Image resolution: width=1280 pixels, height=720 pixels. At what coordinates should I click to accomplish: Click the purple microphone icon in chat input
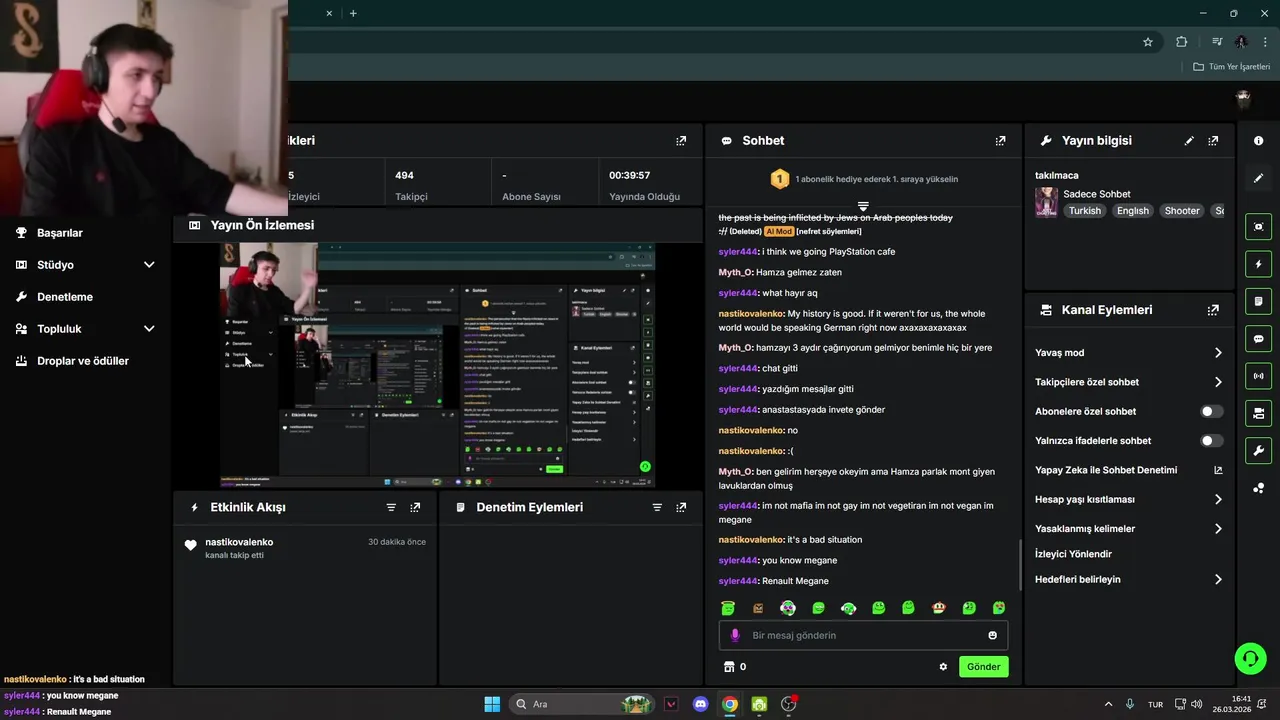point(735,635)
